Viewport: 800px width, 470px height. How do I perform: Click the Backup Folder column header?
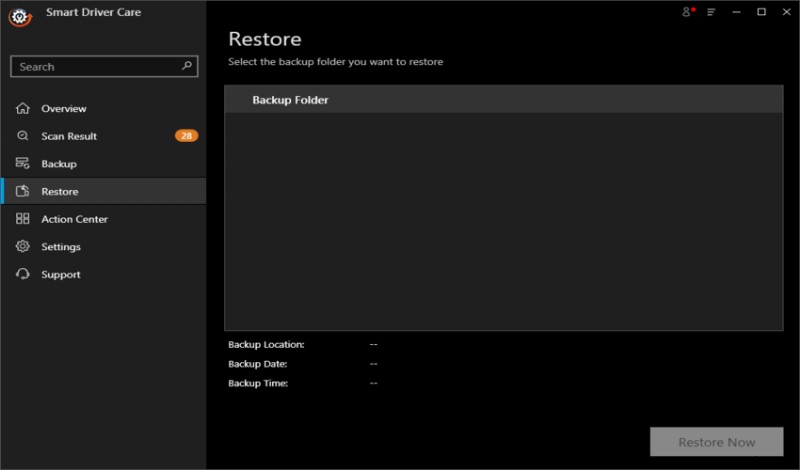290,100
